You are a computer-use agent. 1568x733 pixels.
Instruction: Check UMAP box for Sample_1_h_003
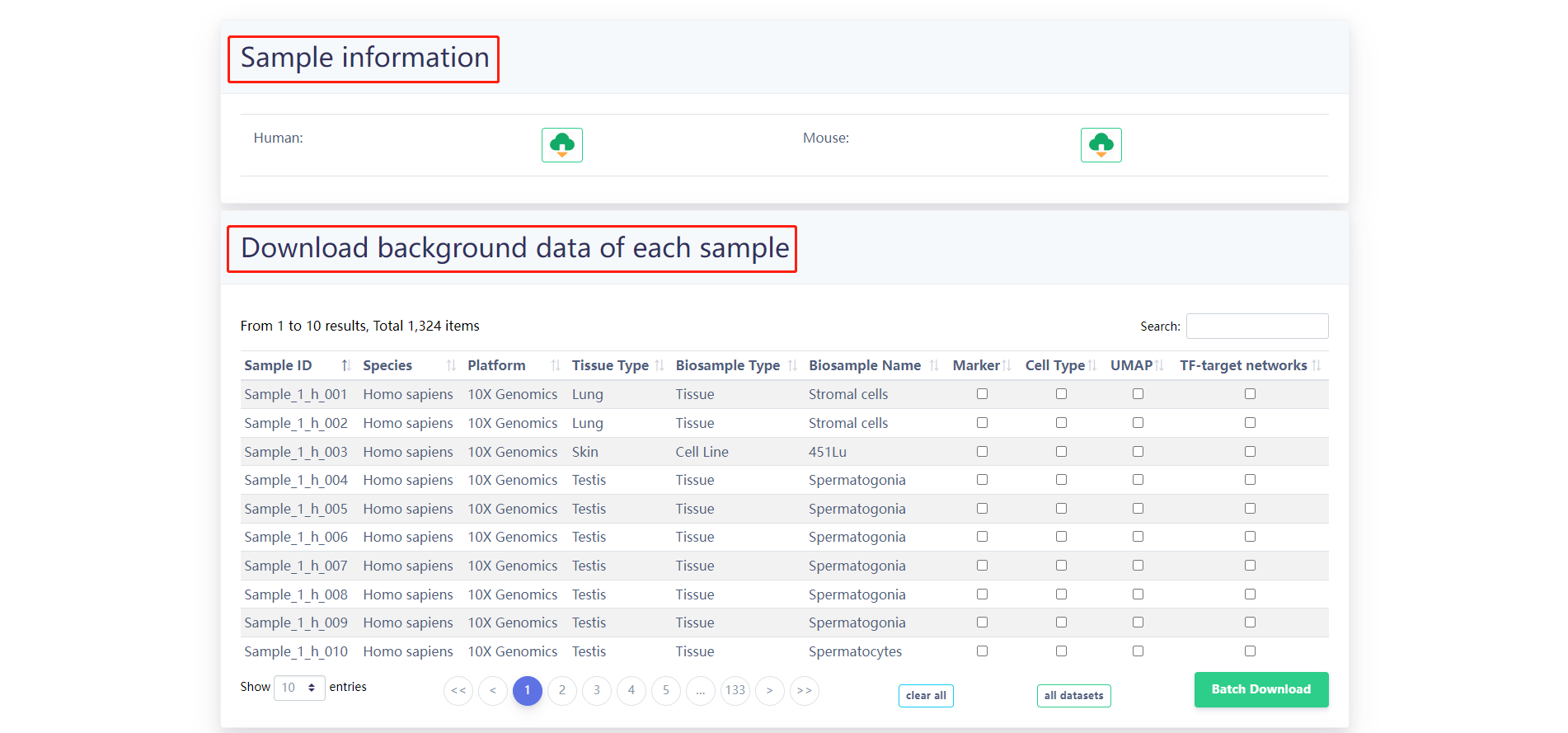1138,452
